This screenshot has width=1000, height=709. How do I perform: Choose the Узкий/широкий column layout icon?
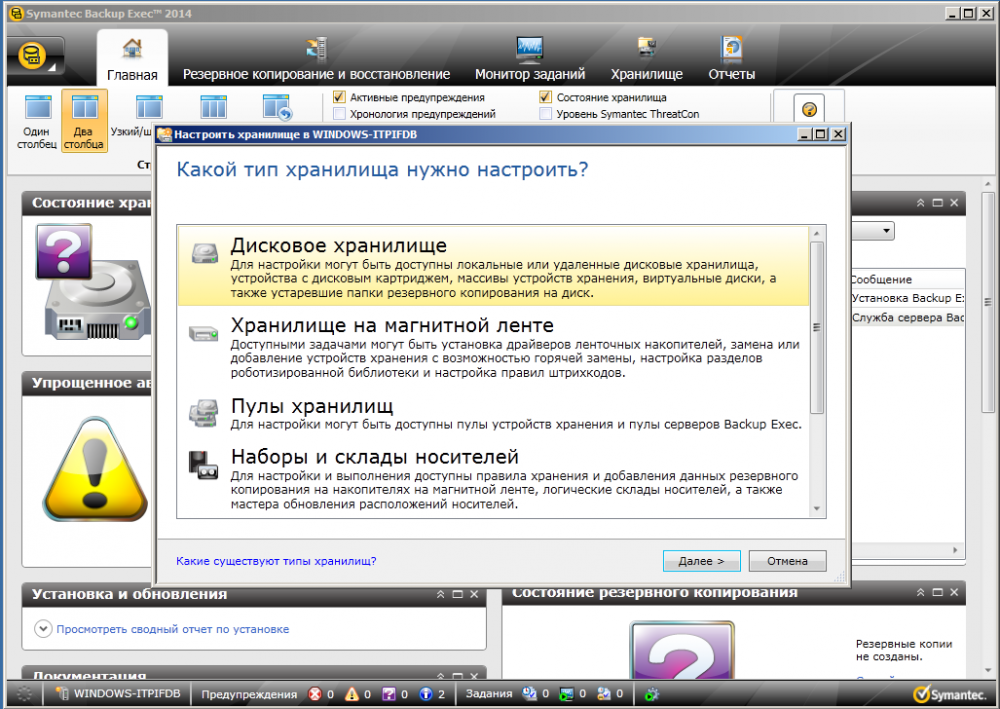(149, 107)
